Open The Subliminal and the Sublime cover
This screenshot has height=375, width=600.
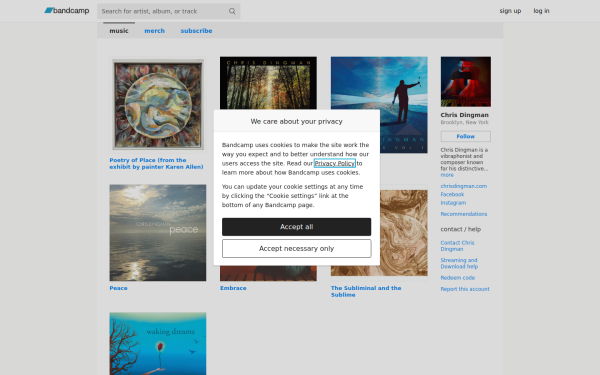(404, 233)
